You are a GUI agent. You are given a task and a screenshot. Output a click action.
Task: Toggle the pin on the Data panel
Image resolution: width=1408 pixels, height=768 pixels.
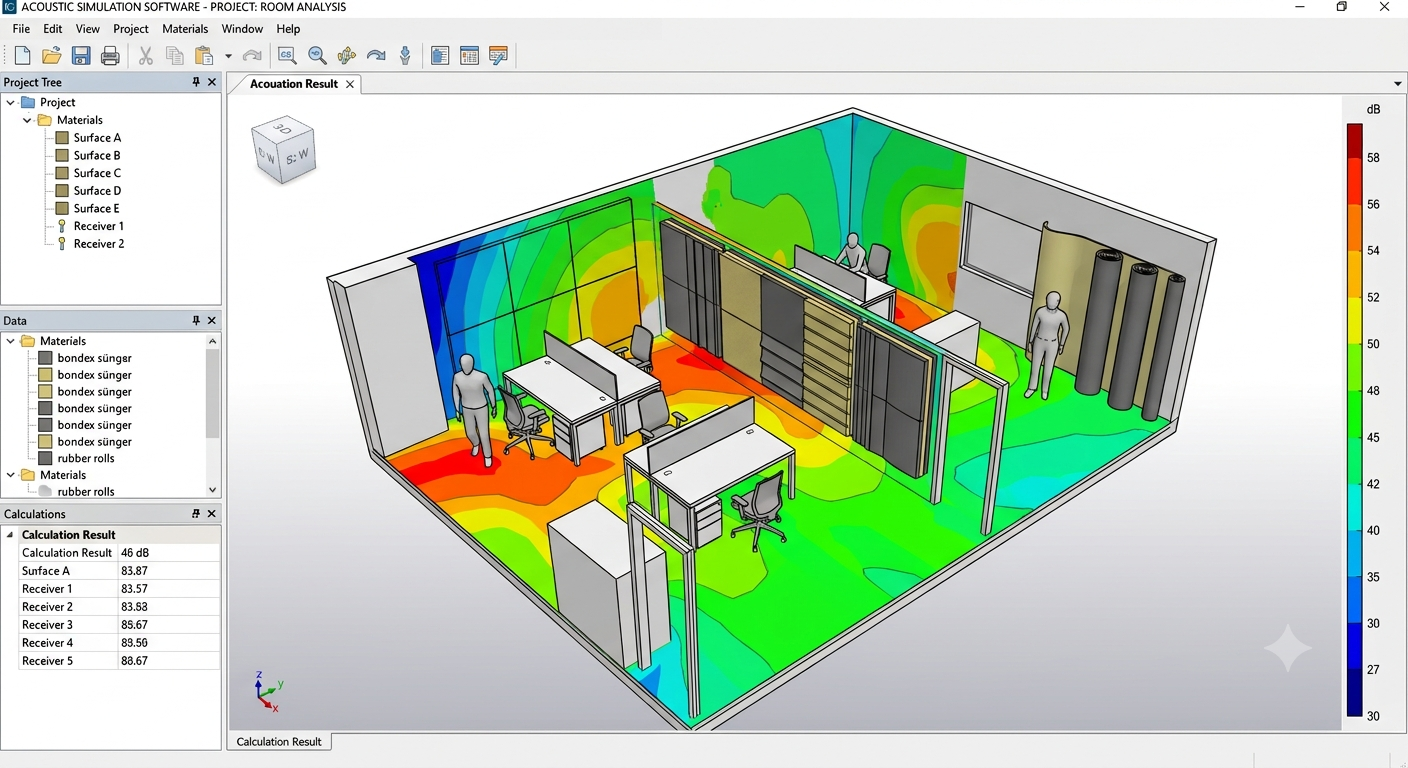196,320
